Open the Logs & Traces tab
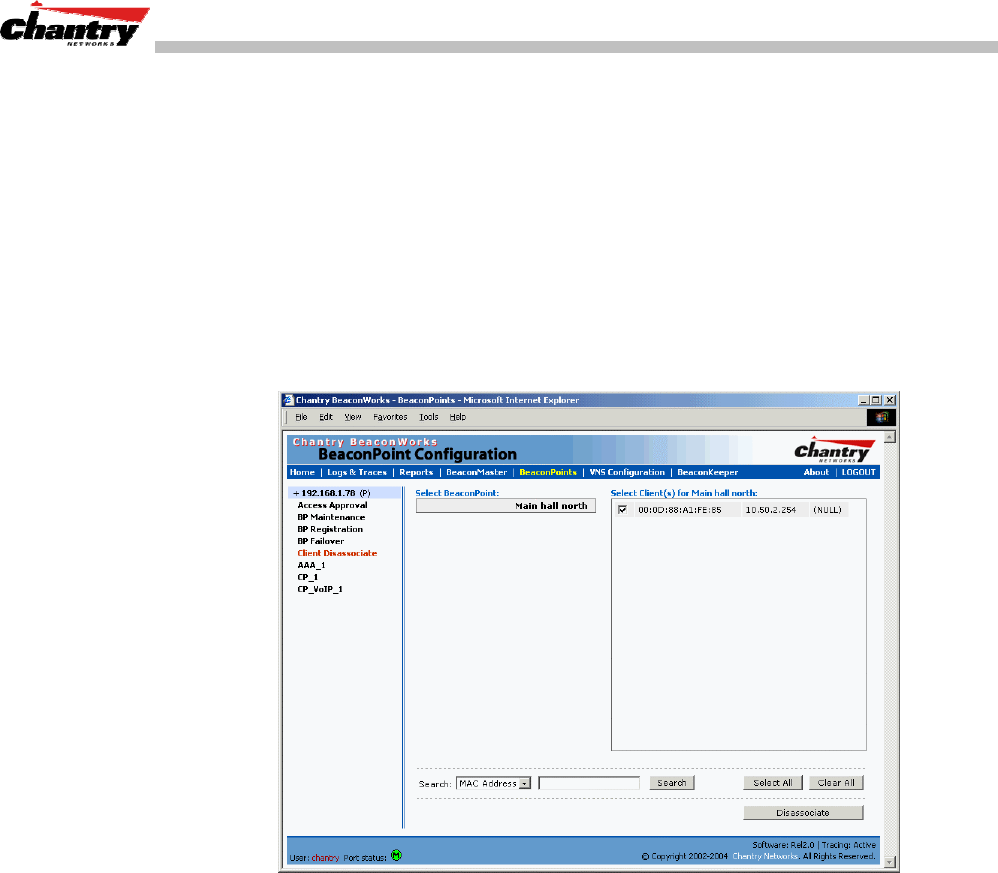Screen dimensions: 998x873 (x=357, y=472)
